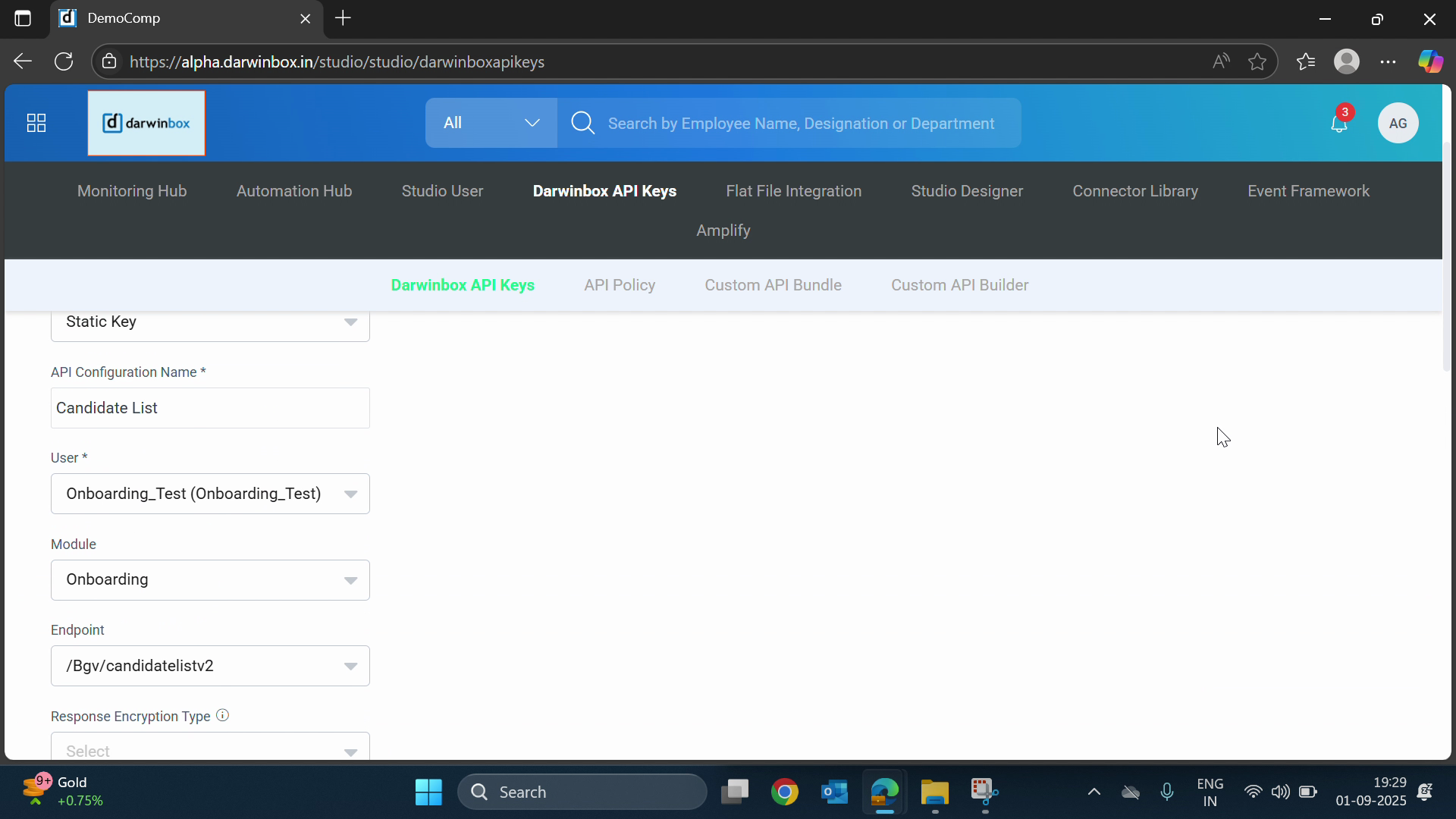Open the AG user avatar menu
This screenshot has width=1456, height=819.
tap(1398, 124)
